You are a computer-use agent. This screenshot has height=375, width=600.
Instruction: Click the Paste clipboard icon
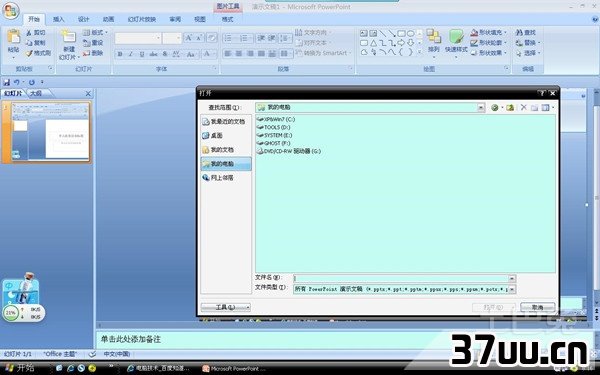coord(14,37)
